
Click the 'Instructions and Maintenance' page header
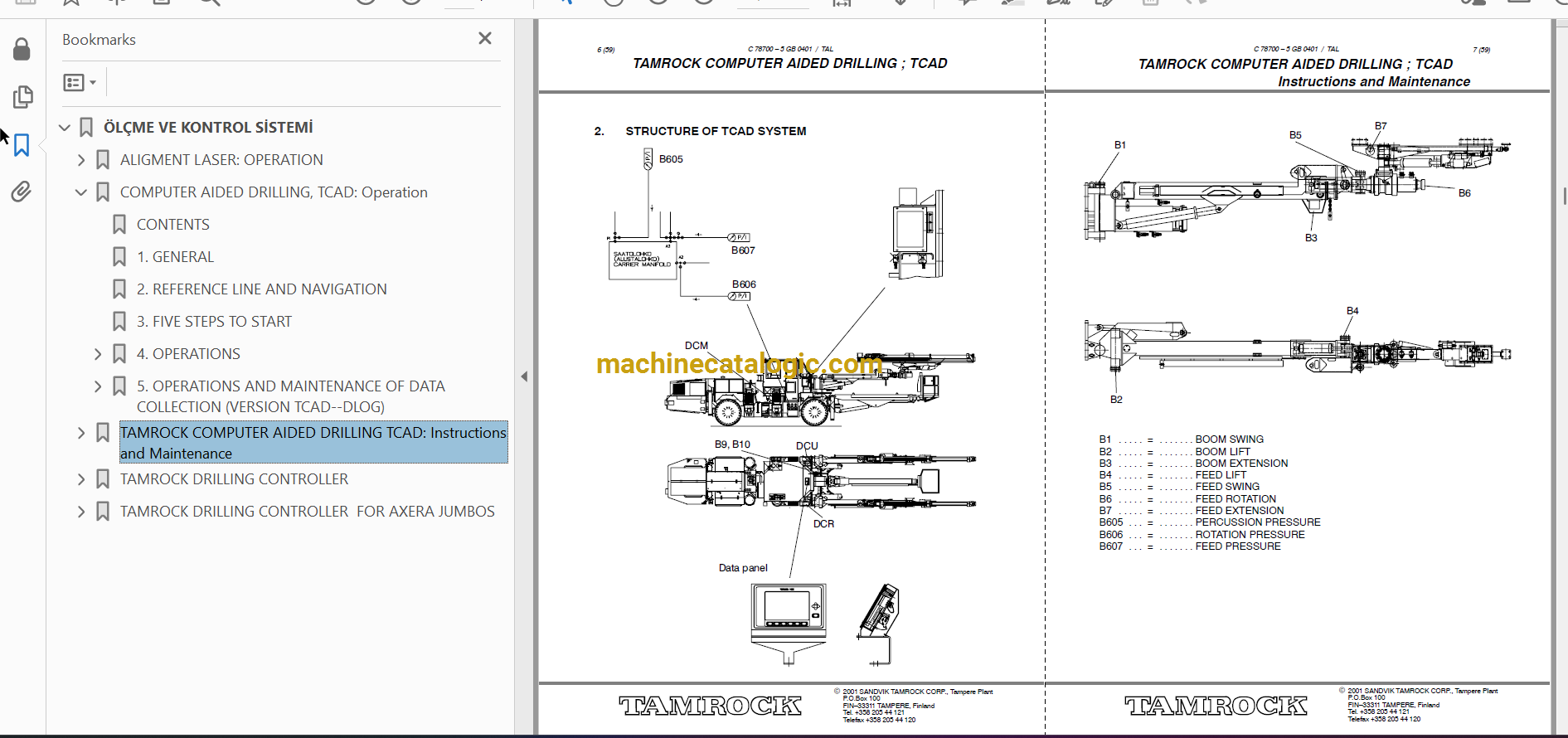point(1374,81)
